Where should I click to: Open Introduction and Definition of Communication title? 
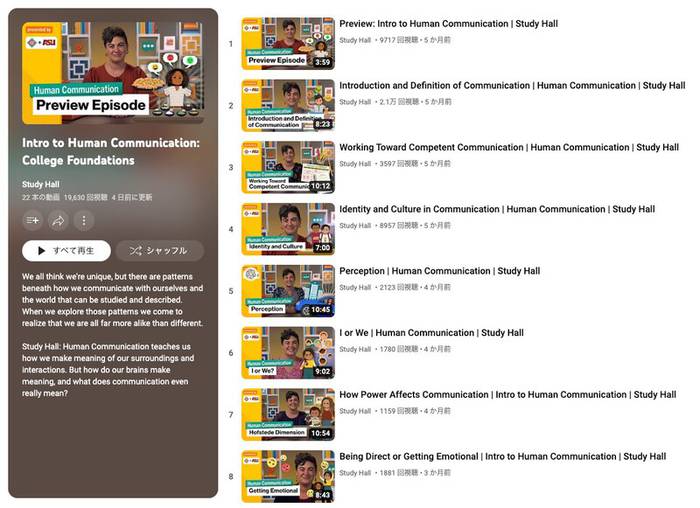pos(512,85)
